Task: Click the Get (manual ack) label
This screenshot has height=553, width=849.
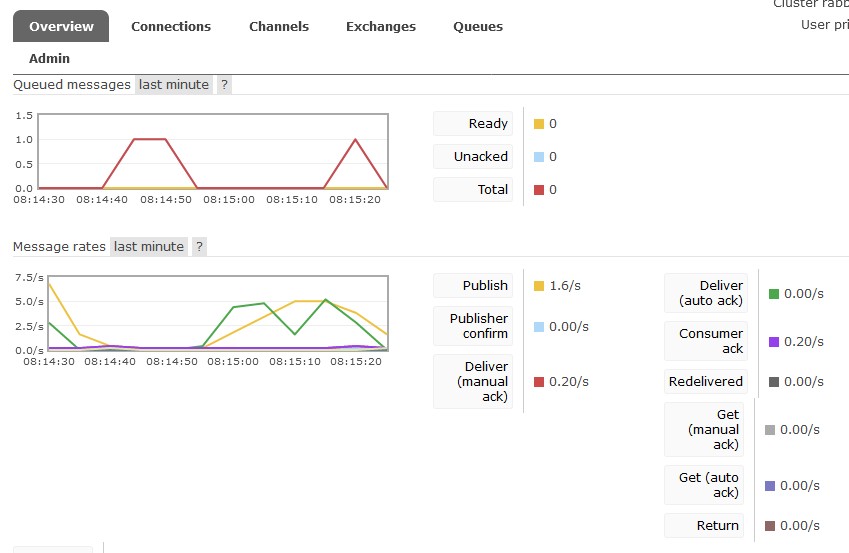Action: tap(704, 430)
